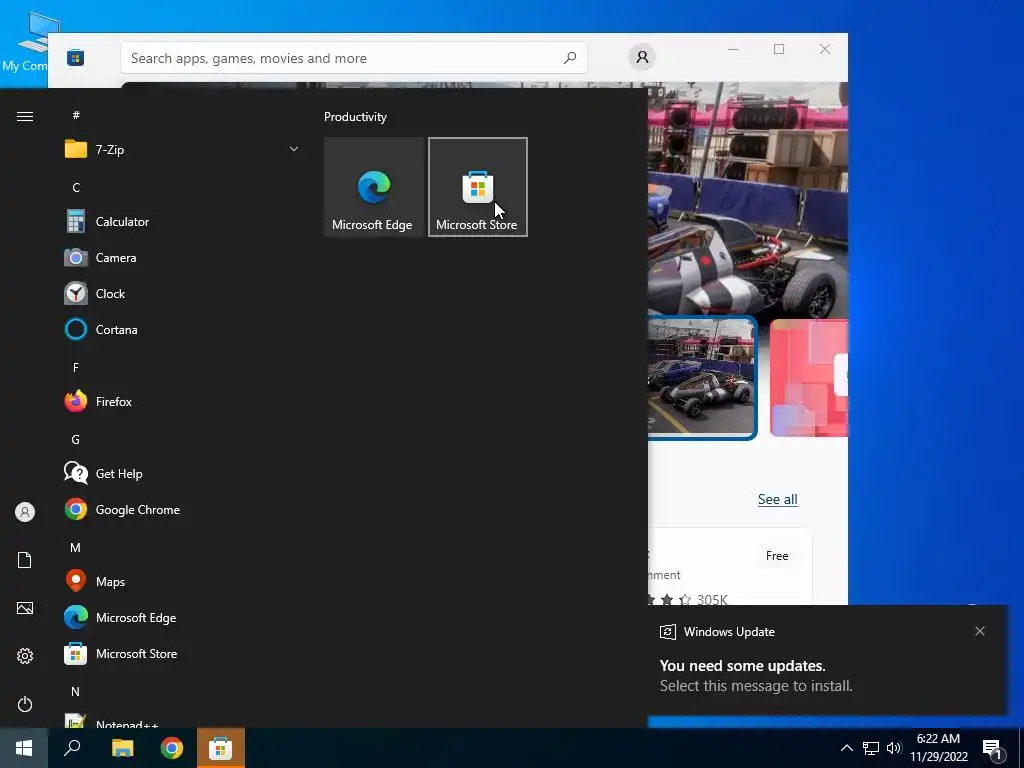The width and height of the screenshot is (1024, 768).
Task: Click the Microsoft Edge productivity tile
Action: (x=374, y=187)
